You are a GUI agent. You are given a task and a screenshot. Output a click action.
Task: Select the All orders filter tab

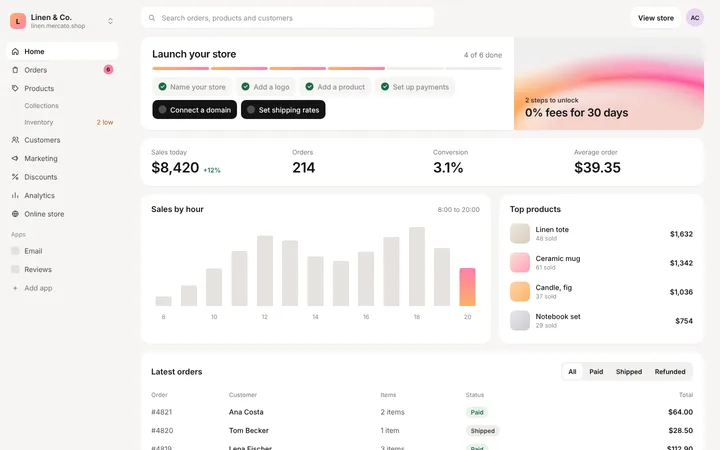(x=572, y=371)
